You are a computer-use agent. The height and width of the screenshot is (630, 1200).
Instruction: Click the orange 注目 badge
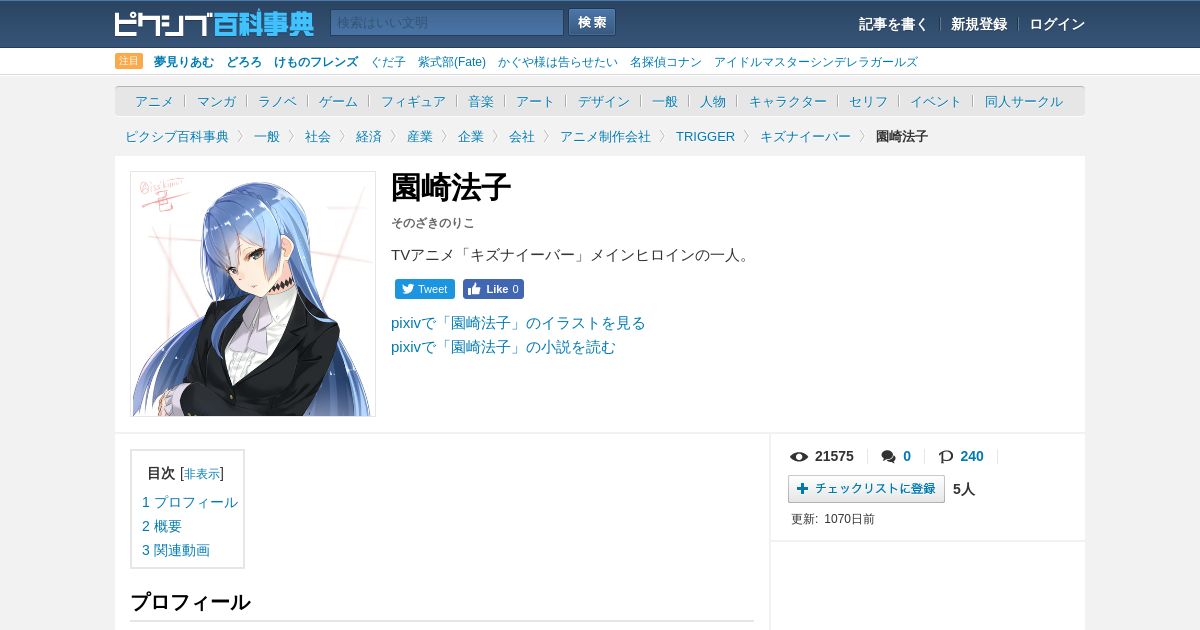click(129, 61)
